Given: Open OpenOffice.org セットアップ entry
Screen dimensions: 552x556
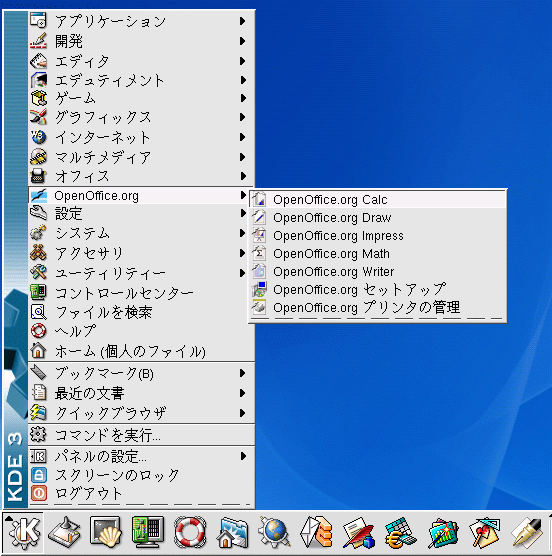Looking at the screenshot, I should 378,290.
